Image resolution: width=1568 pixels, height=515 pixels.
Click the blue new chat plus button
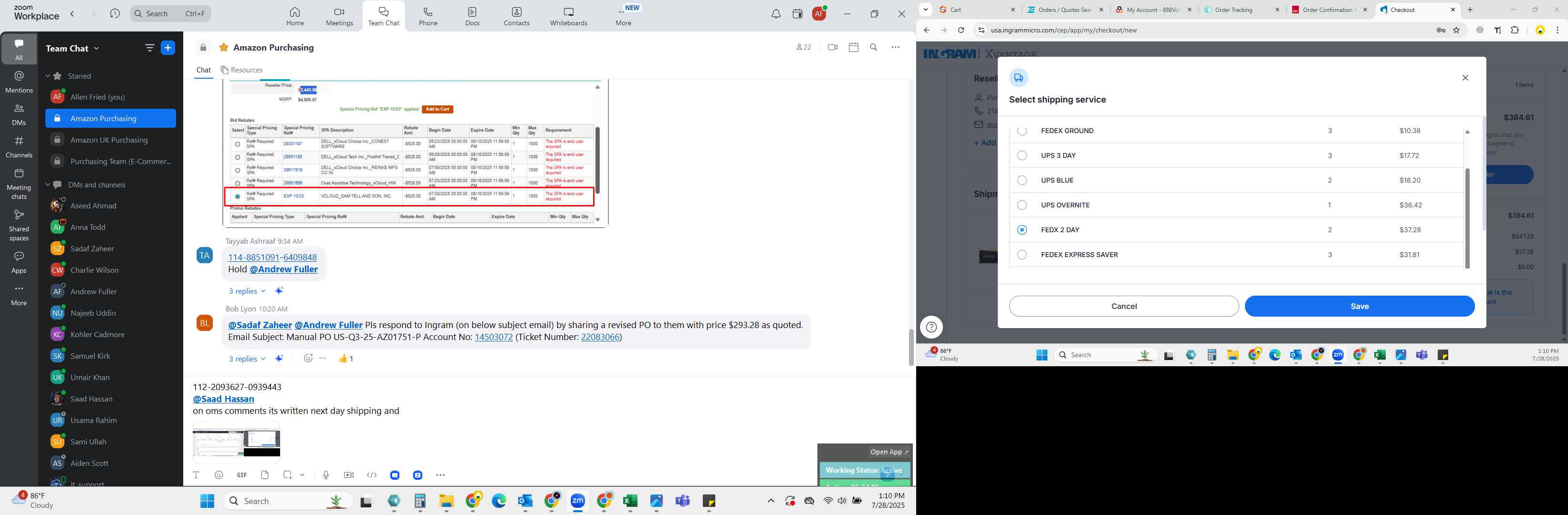coord(168,48)
